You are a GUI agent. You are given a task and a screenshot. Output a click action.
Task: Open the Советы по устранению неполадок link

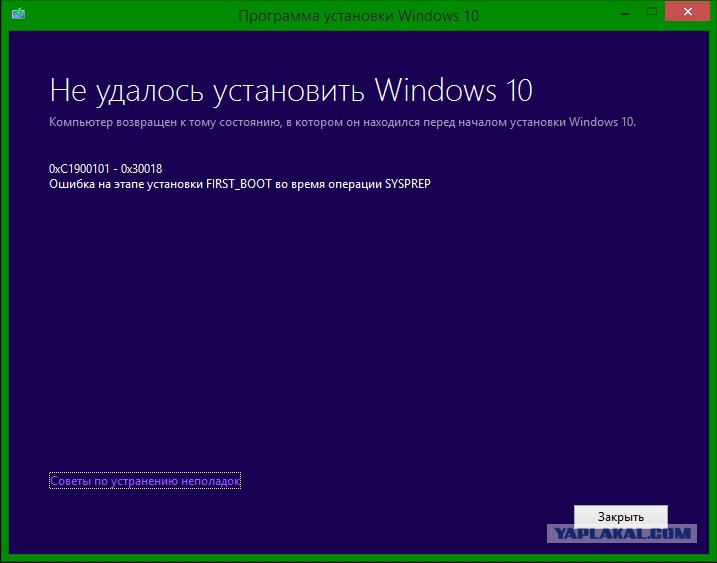tap(145, 481)
